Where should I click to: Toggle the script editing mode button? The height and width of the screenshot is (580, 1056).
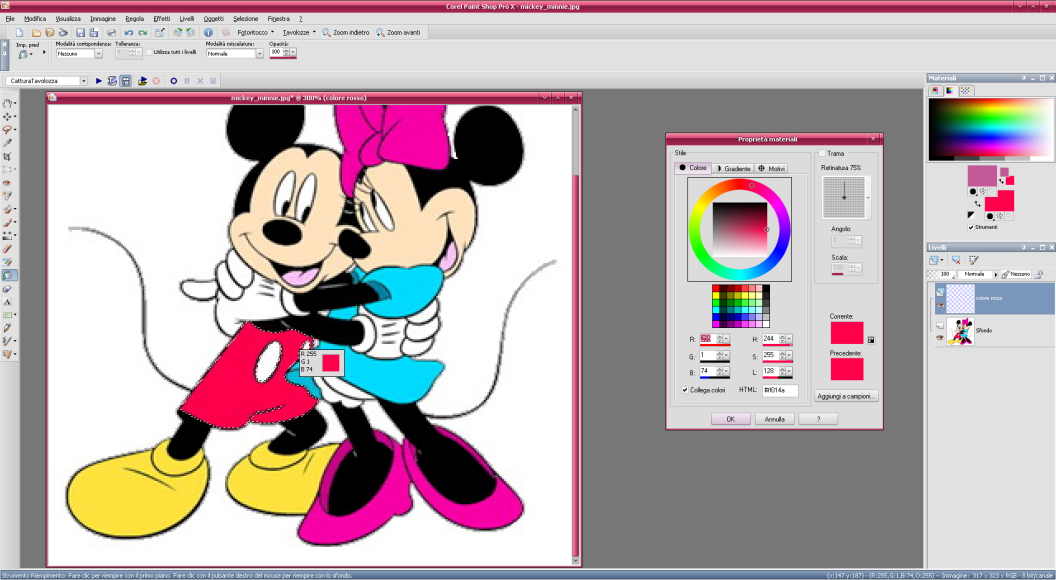125,81
